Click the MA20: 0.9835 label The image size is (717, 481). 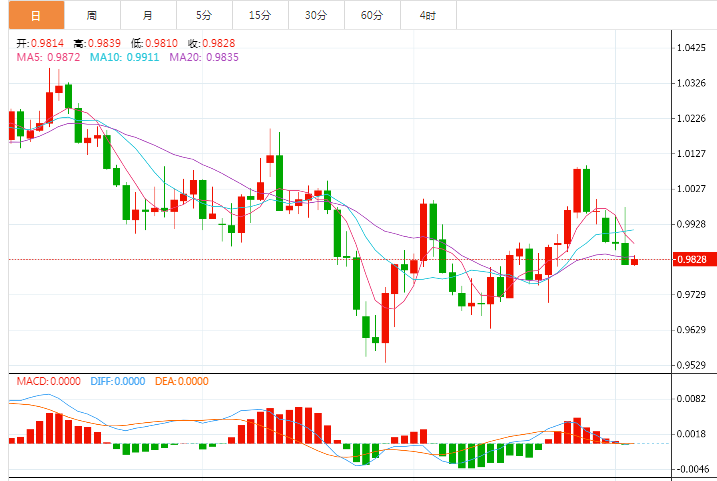(x=204, y=57)
